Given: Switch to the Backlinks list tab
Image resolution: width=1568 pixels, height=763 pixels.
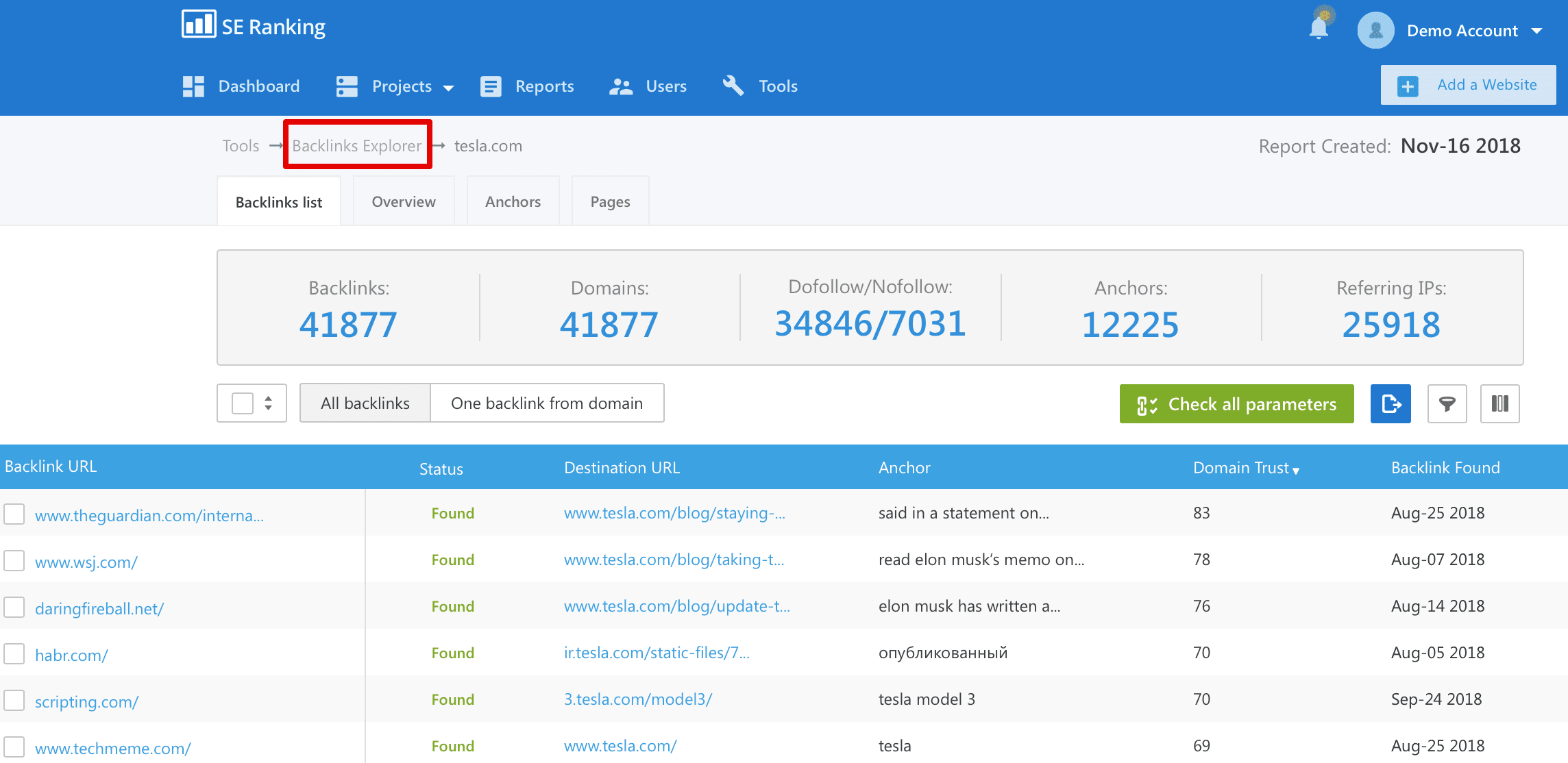Looking at the screenshot, I should (x=279, y=201).
